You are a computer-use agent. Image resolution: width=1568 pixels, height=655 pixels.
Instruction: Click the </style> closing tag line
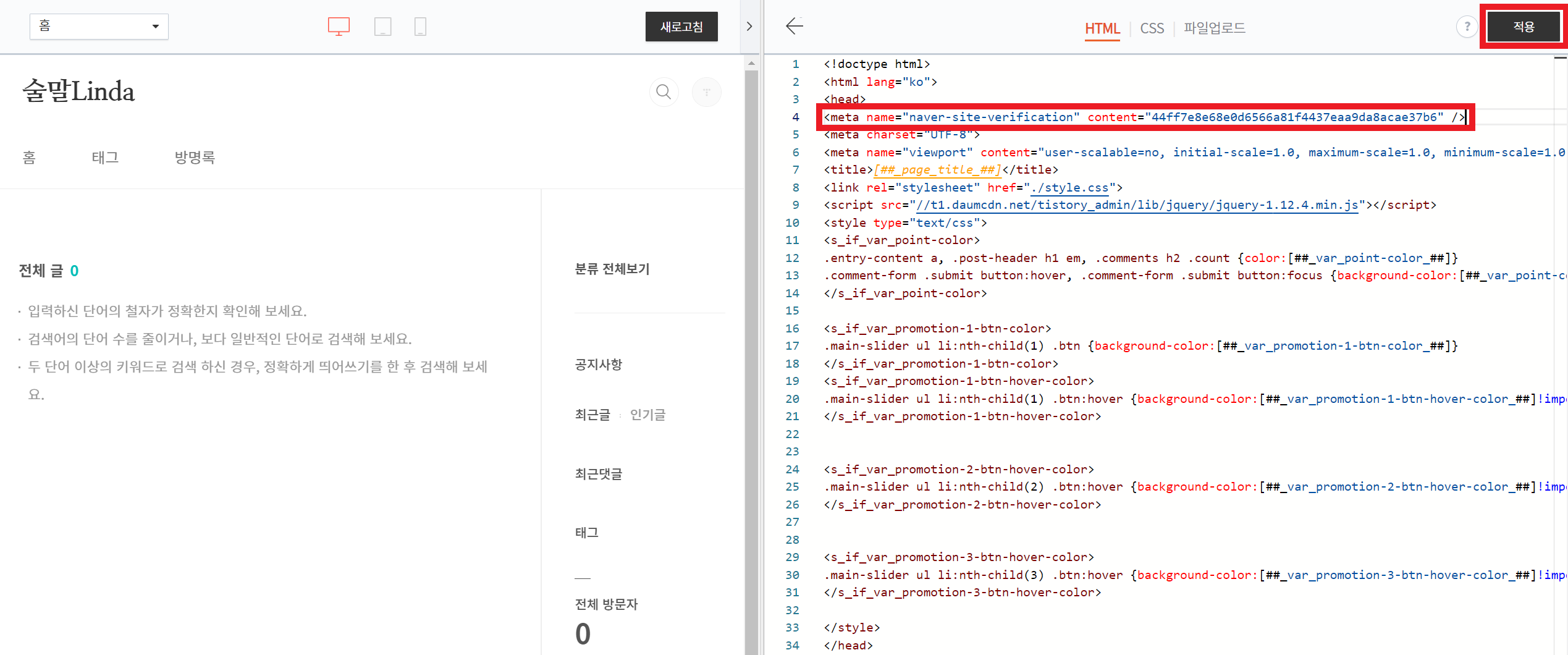point(851,628)
